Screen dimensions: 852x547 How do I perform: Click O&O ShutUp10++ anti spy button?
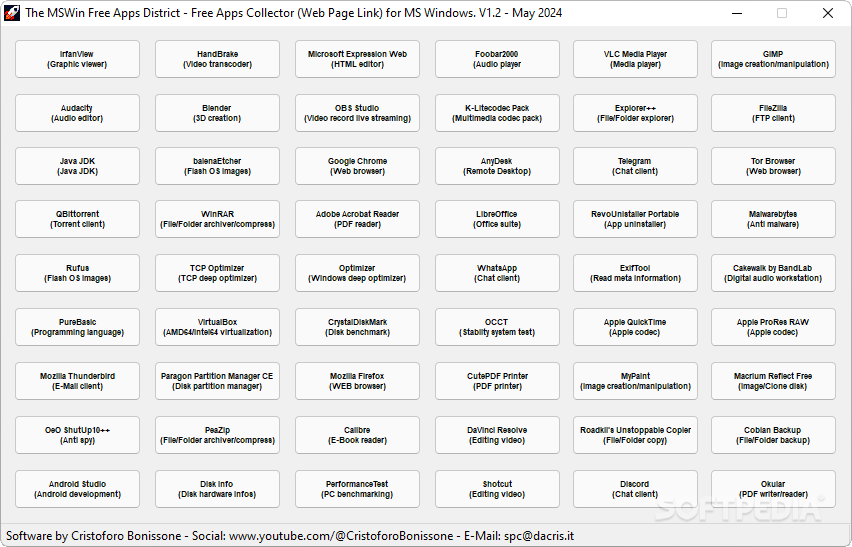coord(77,435)
